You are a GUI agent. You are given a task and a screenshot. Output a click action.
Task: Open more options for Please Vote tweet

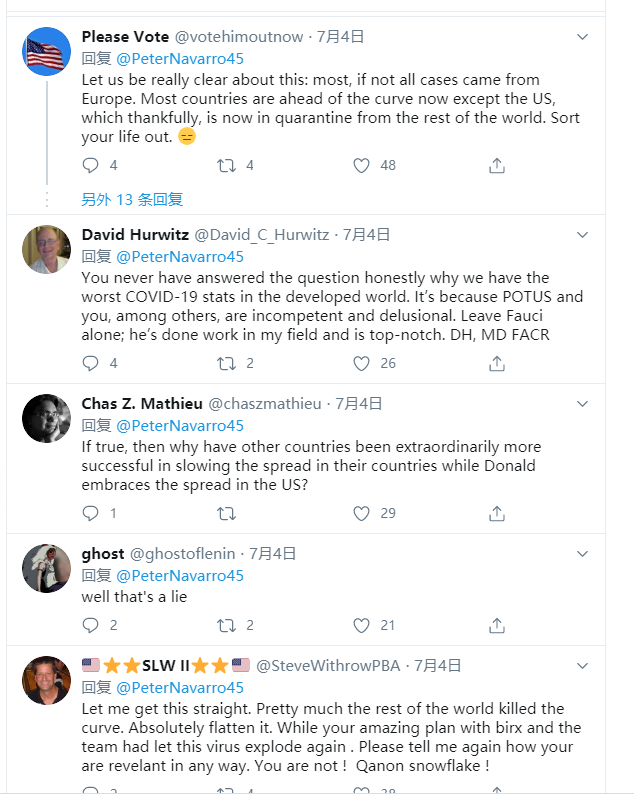pos(583,37)
